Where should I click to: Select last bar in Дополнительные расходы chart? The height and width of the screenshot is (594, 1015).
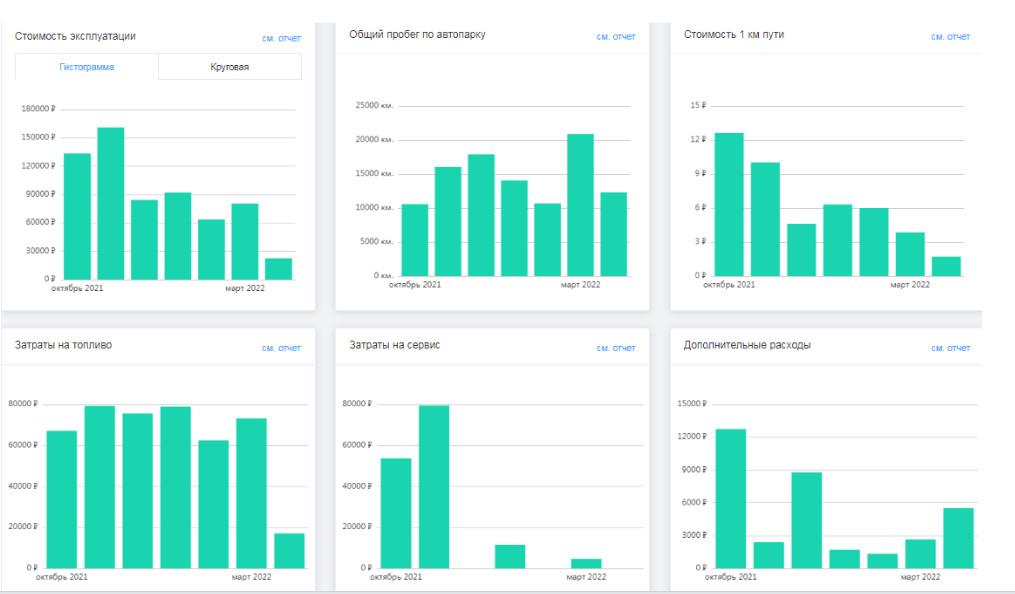point(959,538)
